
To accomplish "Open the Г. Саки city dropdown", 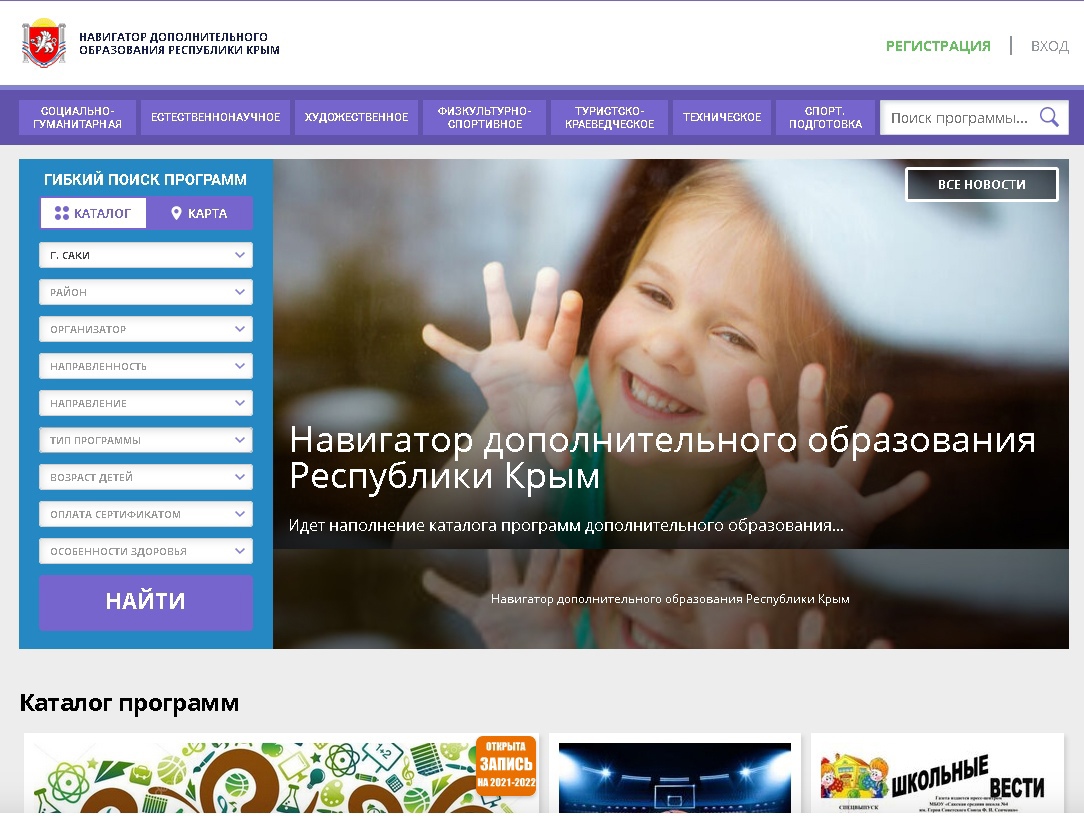I will (146, 255).
